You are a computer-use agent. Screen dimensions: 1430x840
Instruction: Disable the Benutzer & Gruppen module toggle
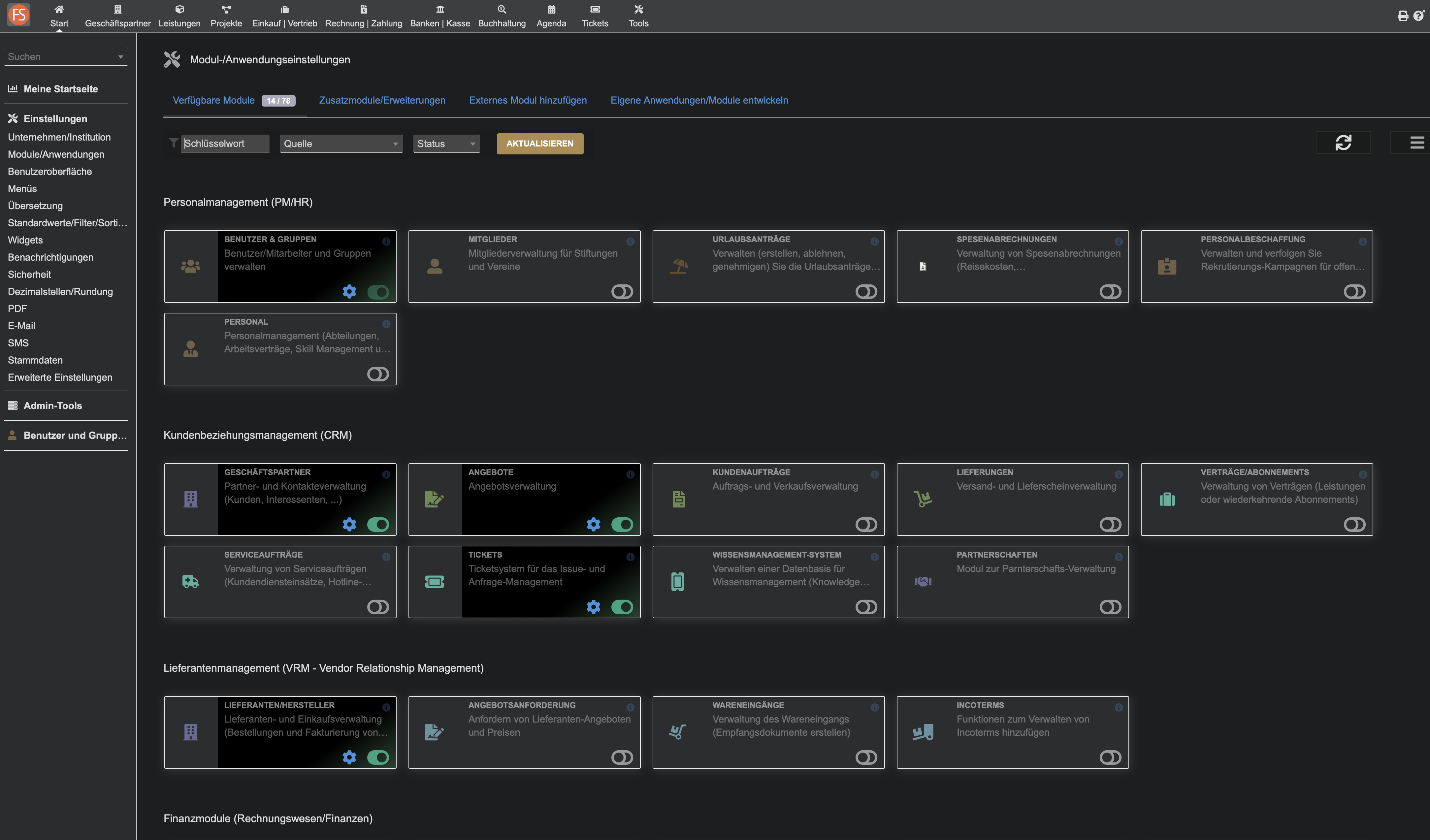tap(378, 292)
